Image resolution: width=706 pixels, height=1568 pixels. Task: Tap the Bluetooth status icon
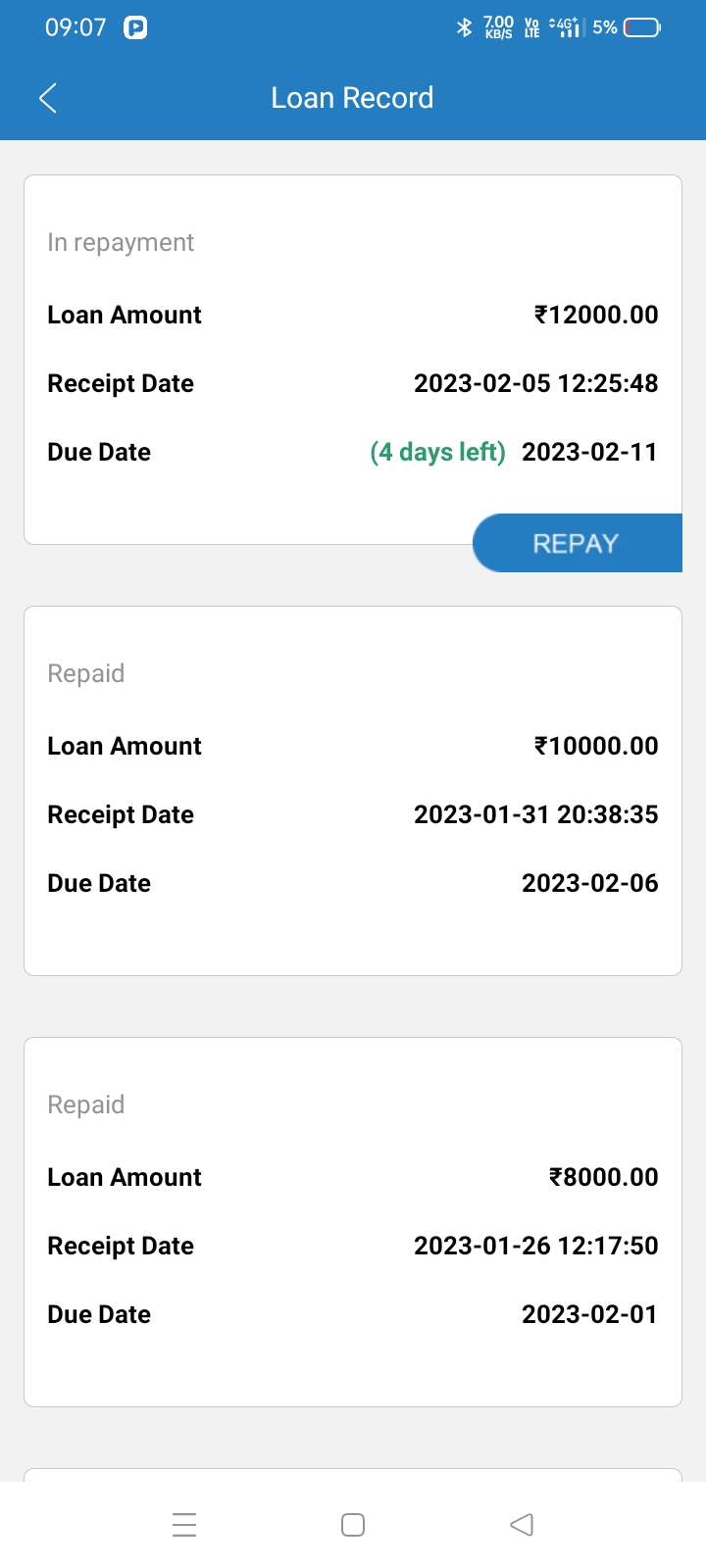[465, 27]
